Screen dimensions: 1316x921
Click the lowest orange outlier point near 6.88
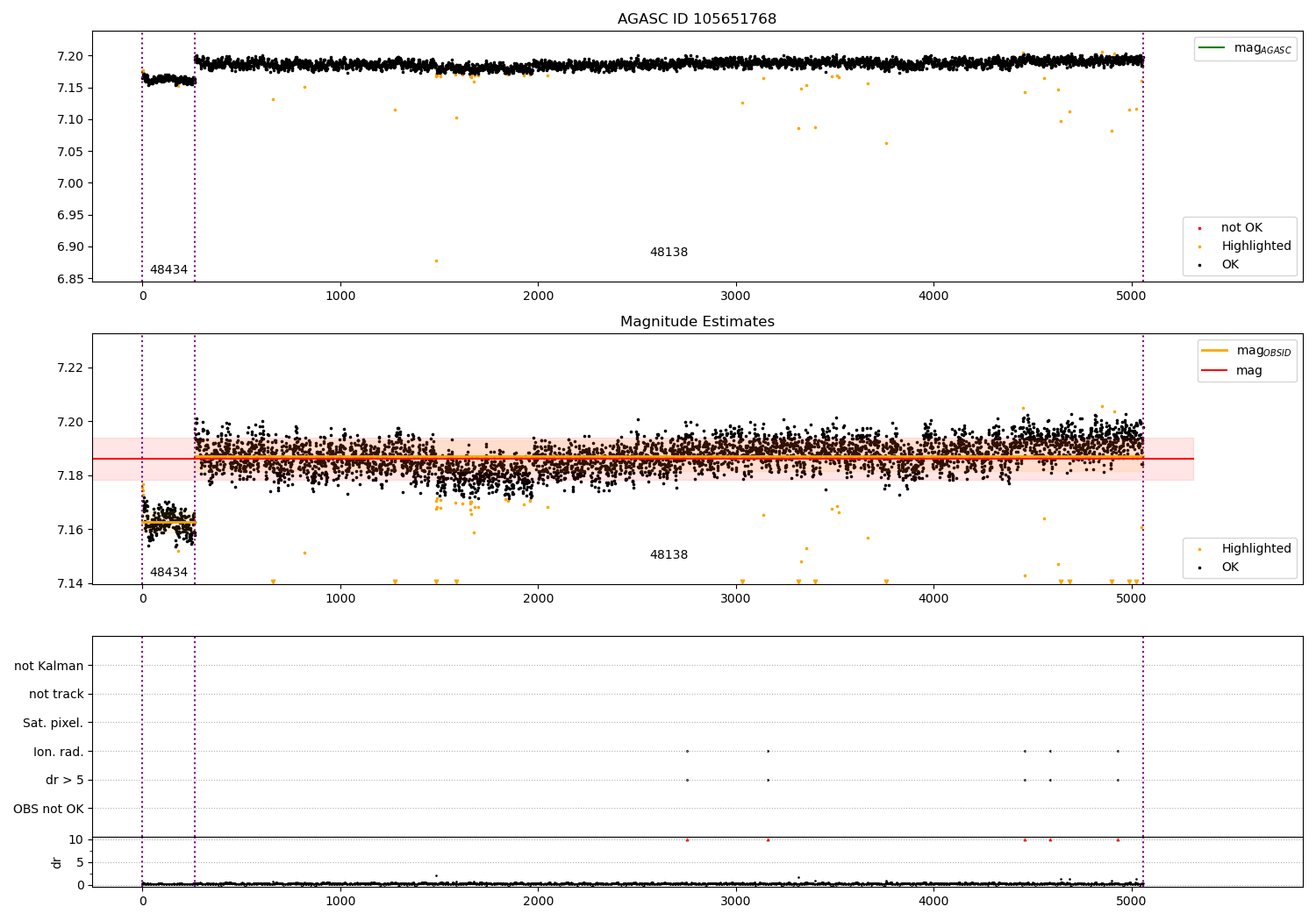tap(436, 261)
